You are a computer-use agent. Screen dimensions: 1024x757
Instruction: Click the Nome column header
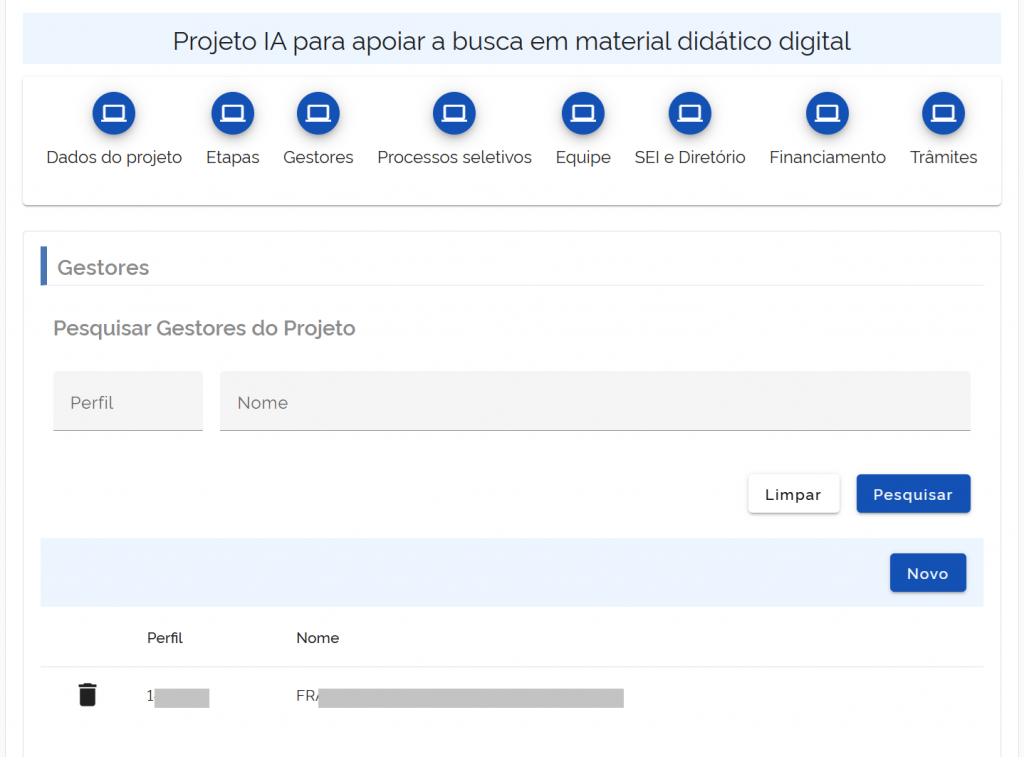[317, 637]
